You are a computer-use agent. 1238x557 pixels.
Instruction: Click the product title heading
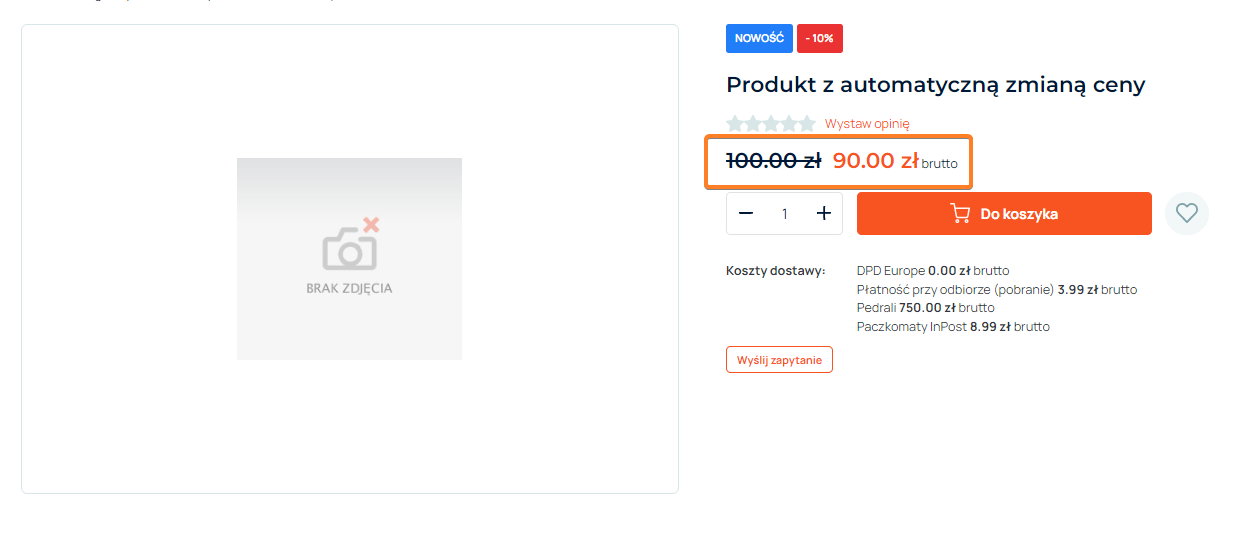(935, 85)
